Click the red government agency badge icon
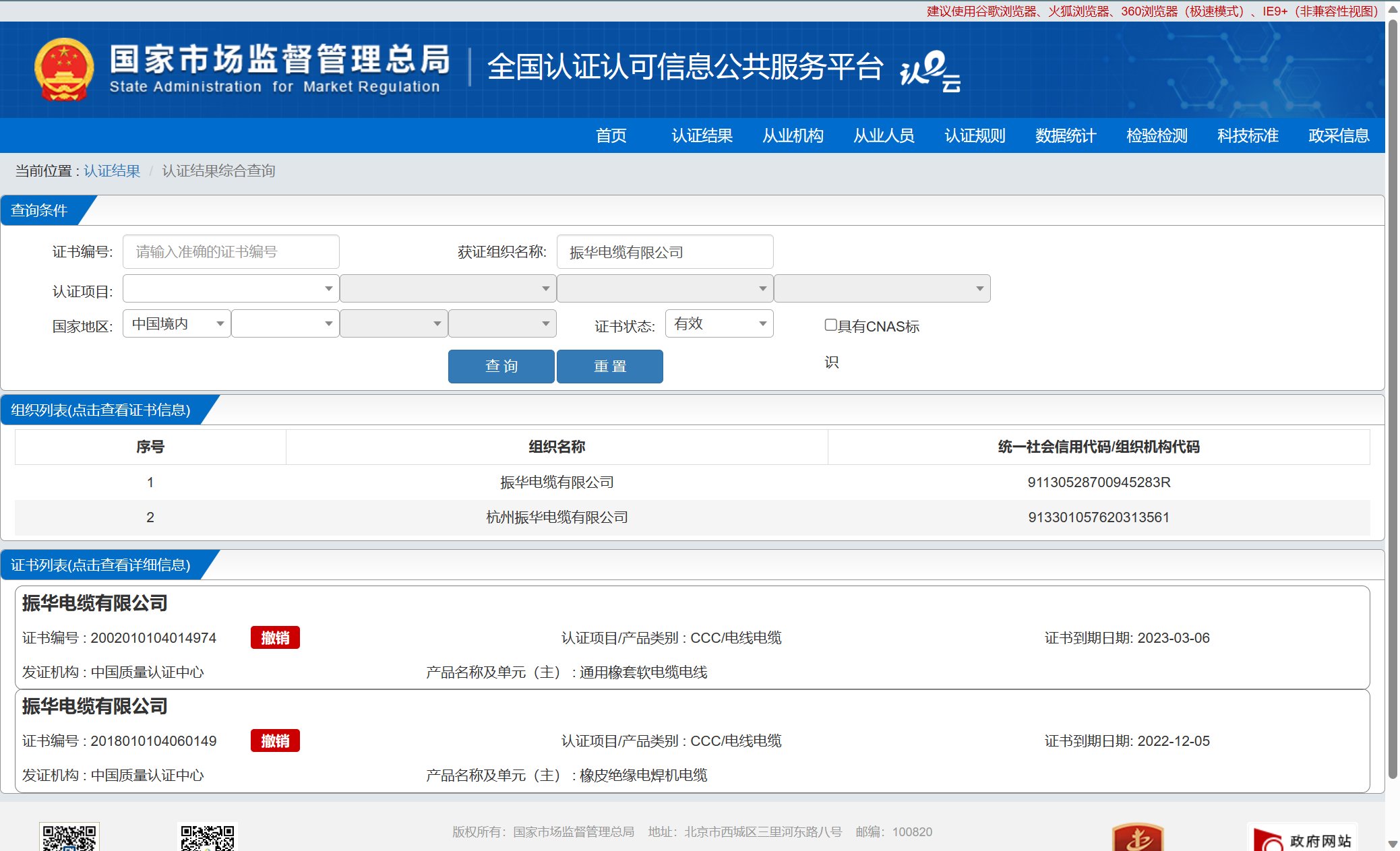This screenshot has height=851, width=1400. [1138, 837]
